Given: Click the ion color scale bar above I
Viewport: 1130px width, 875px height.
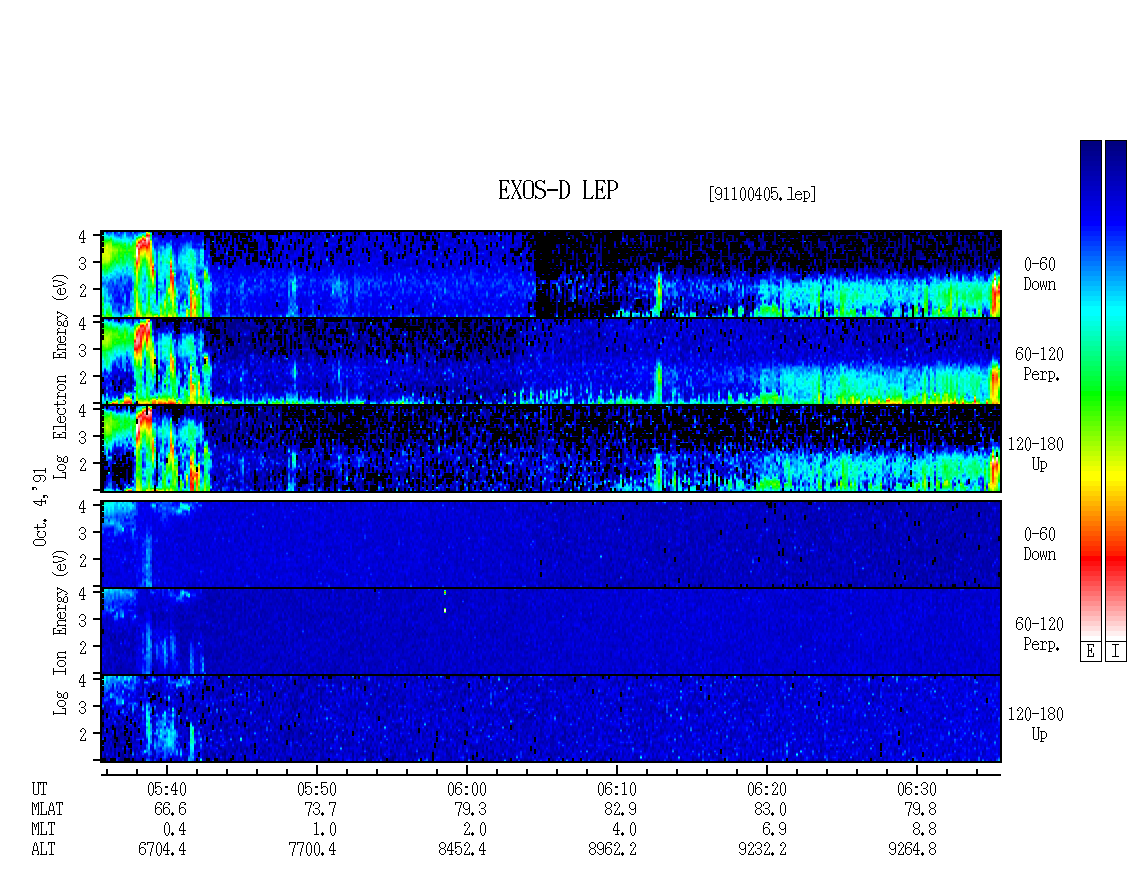Looking at the screenshot, I should (1116, 390).
